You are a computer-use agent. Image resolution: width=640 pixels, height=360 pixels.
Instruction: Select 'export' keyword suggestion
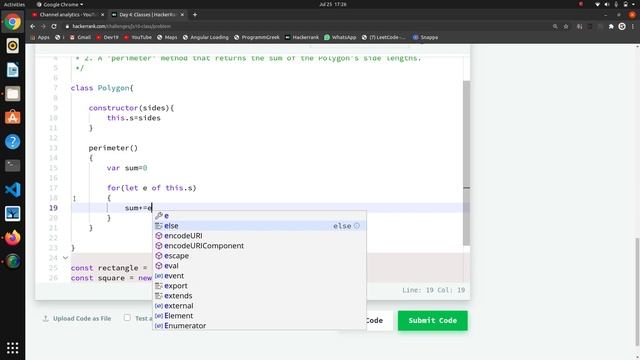pos(259,286)
